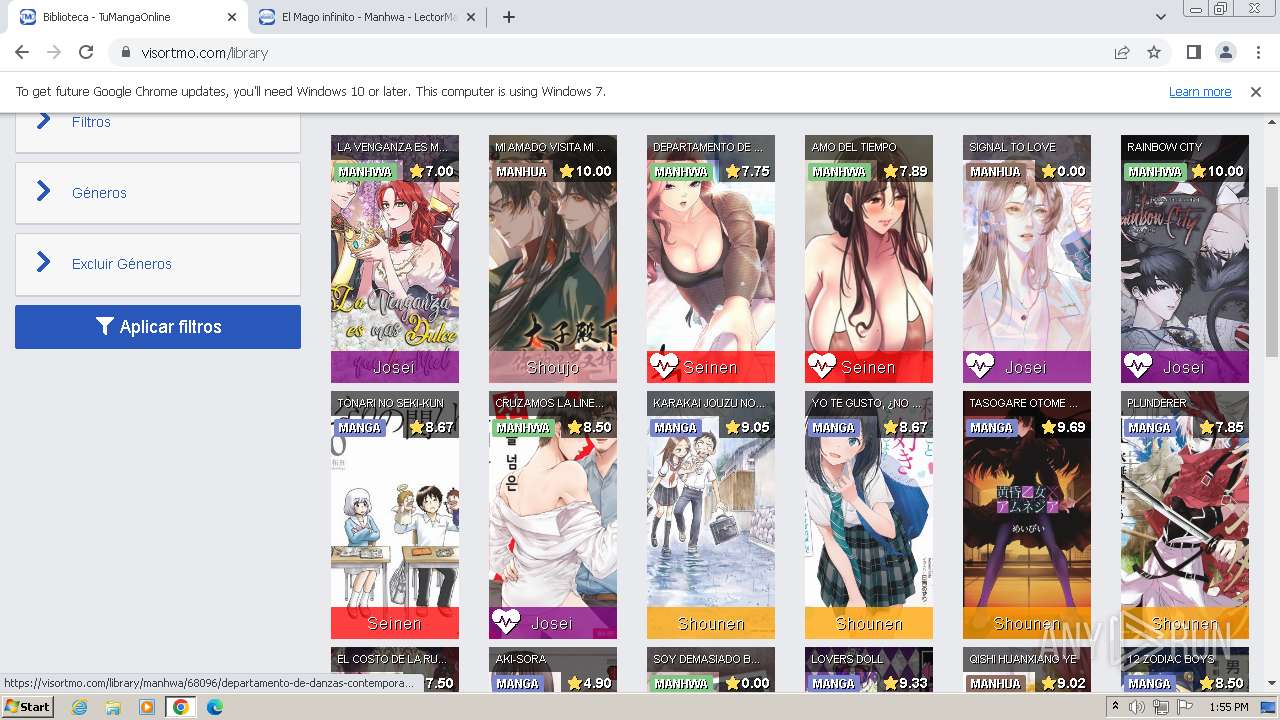Reload the current page
Viewport: 1280px width, 720px height.
[86, 52]
